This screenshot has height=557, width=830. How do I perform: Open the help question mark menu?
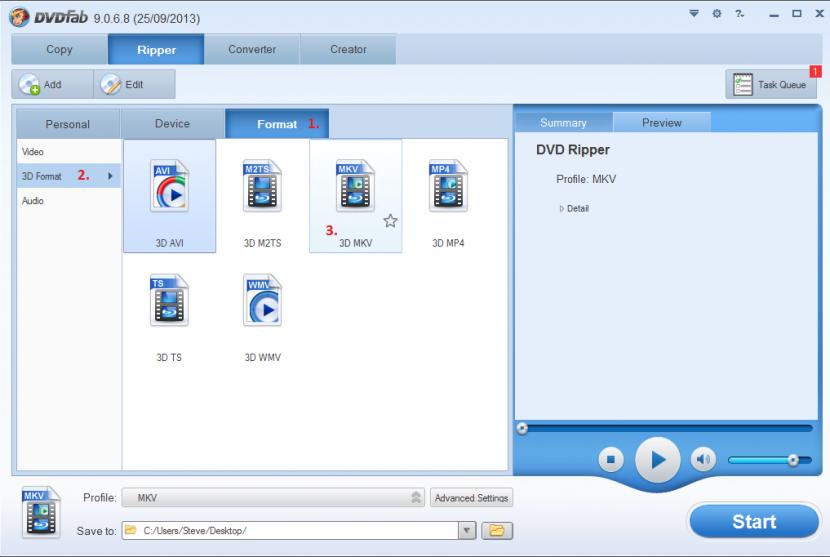739,14
